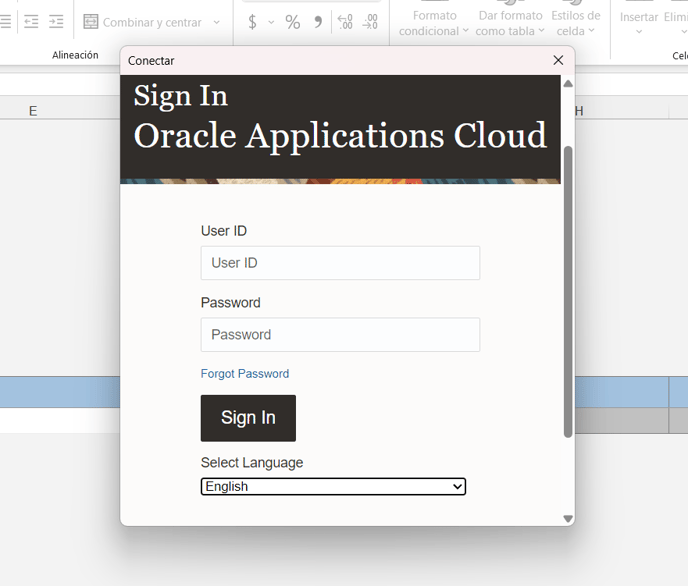Apply the comma style icon

point(319,22)
